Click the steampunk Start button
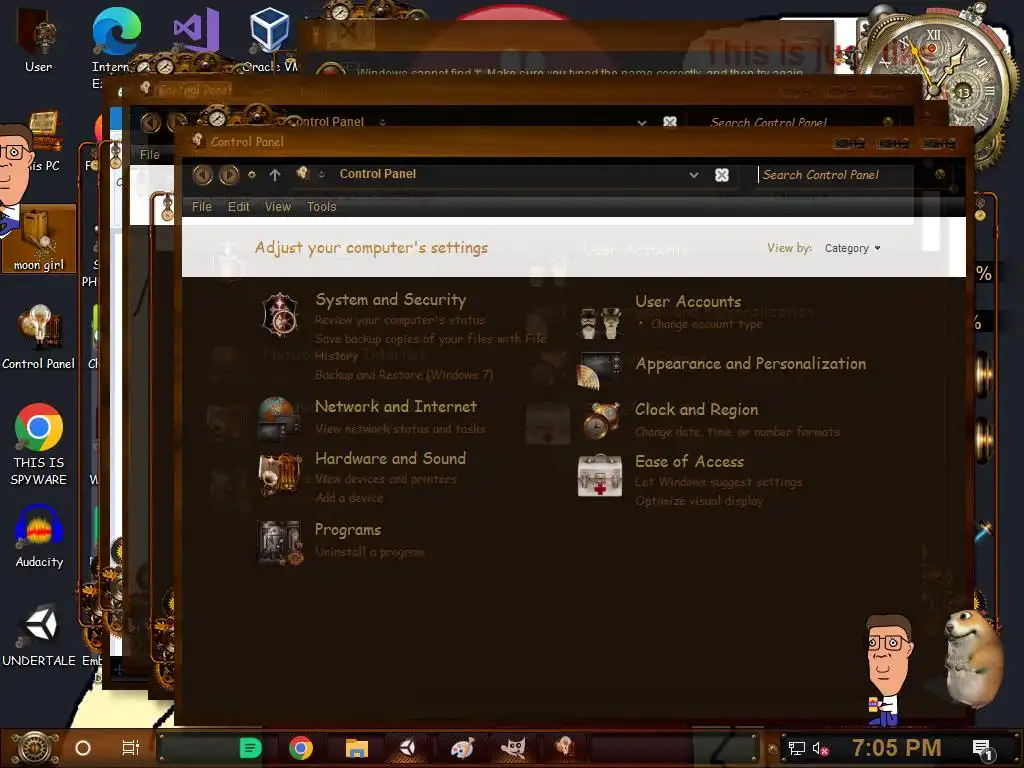 click(34, 748)
